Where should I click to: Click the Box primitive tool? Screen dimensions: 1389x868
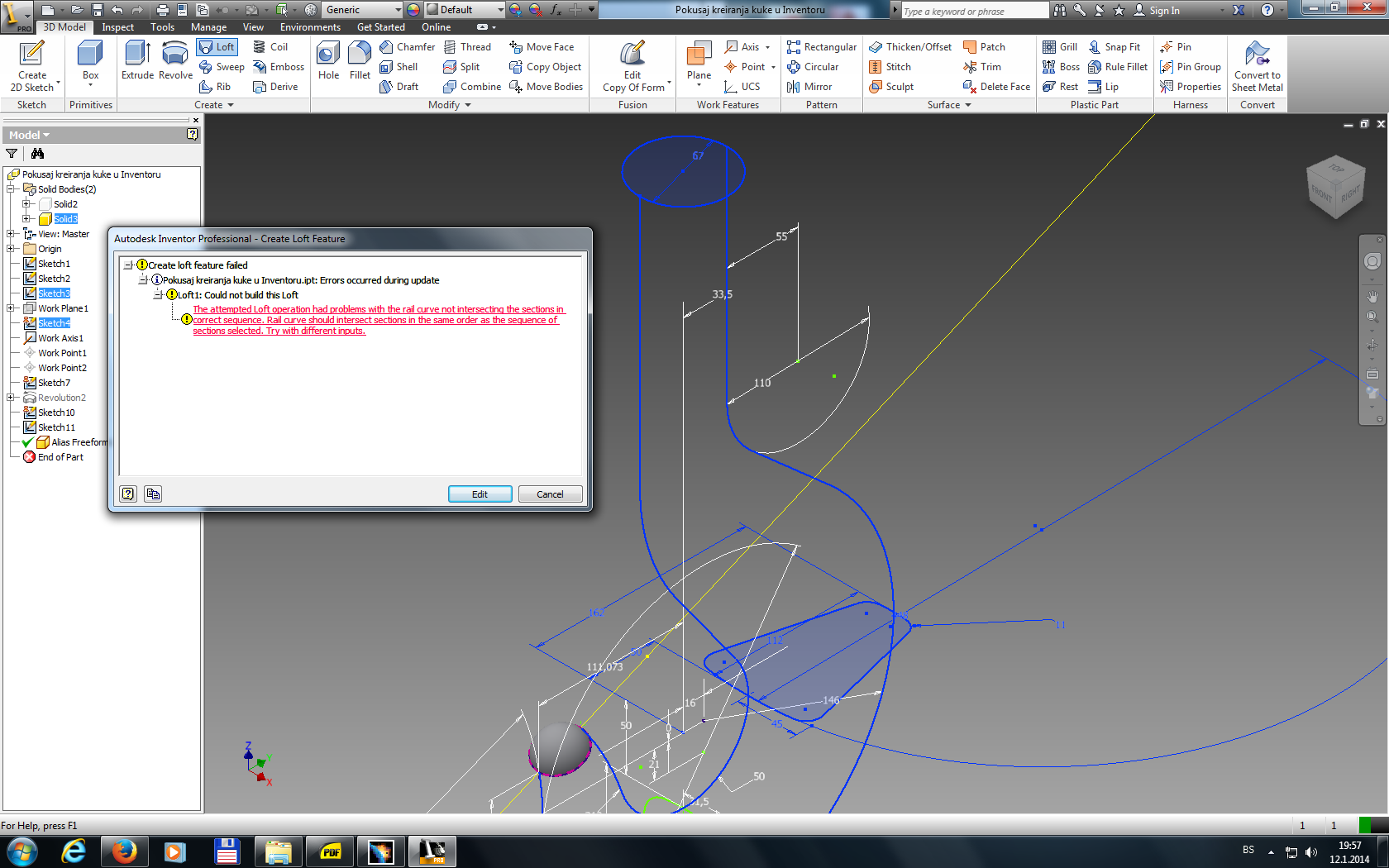tap(90, 61)
